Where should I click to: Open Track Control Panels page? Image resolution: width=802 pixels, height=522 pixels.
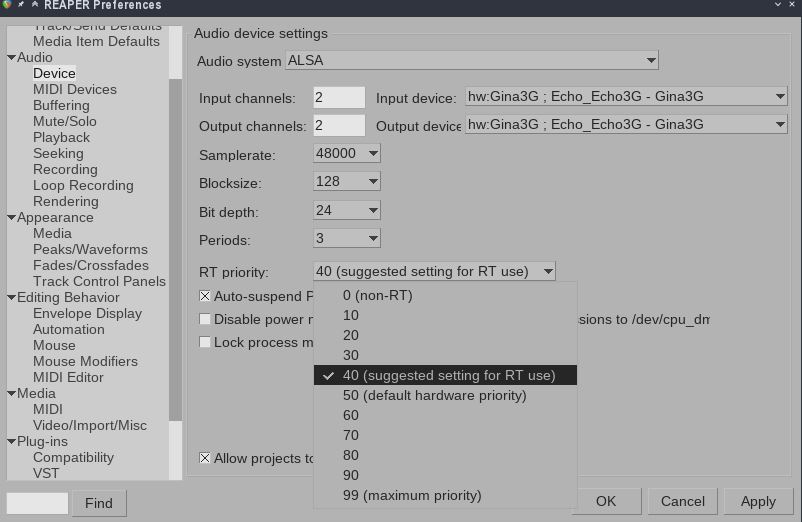(99, 281)
